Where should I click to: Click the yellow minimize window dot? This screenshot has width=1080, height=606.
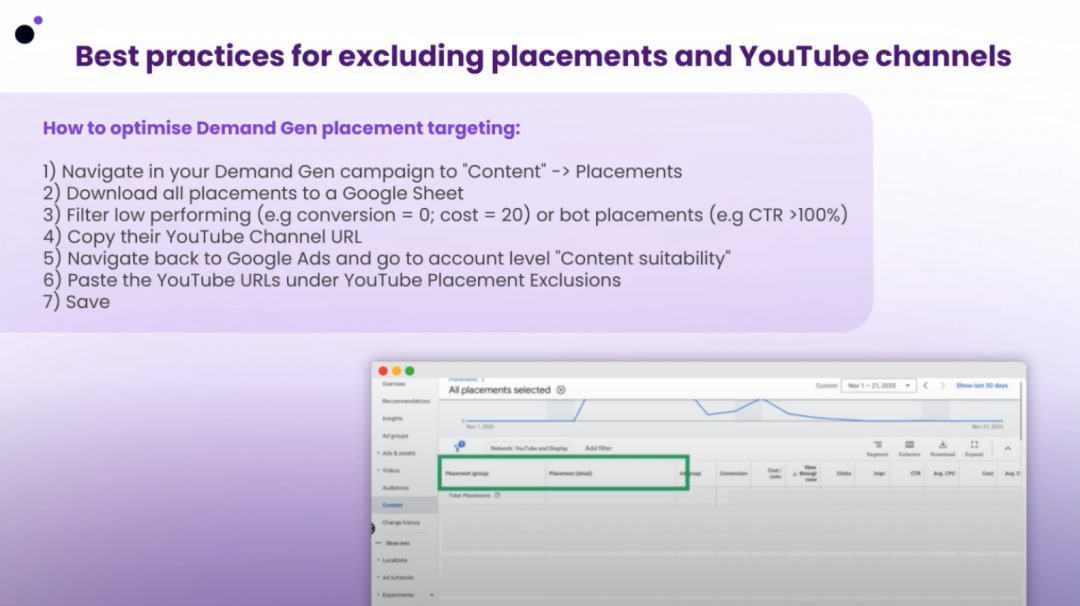pos(397,370)
